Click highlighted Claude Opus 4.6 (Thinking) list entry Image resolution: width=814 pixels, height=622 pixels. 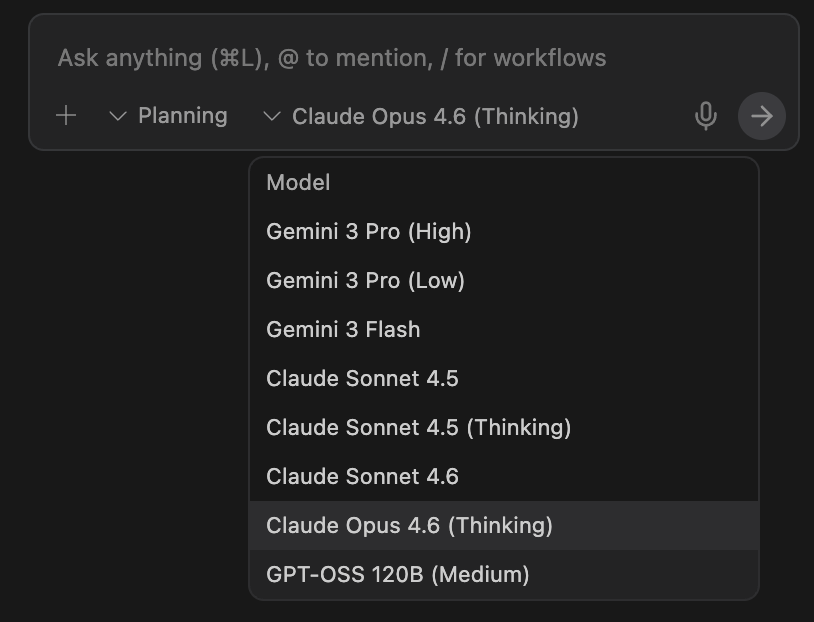pos(504,525)
